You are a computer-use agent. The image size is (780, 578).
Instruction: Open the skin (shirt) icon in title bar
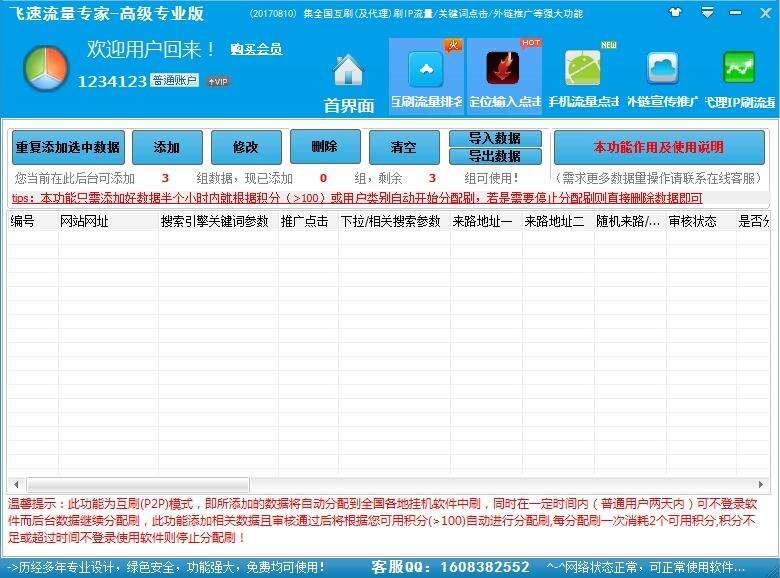click(x=675, y=12)
